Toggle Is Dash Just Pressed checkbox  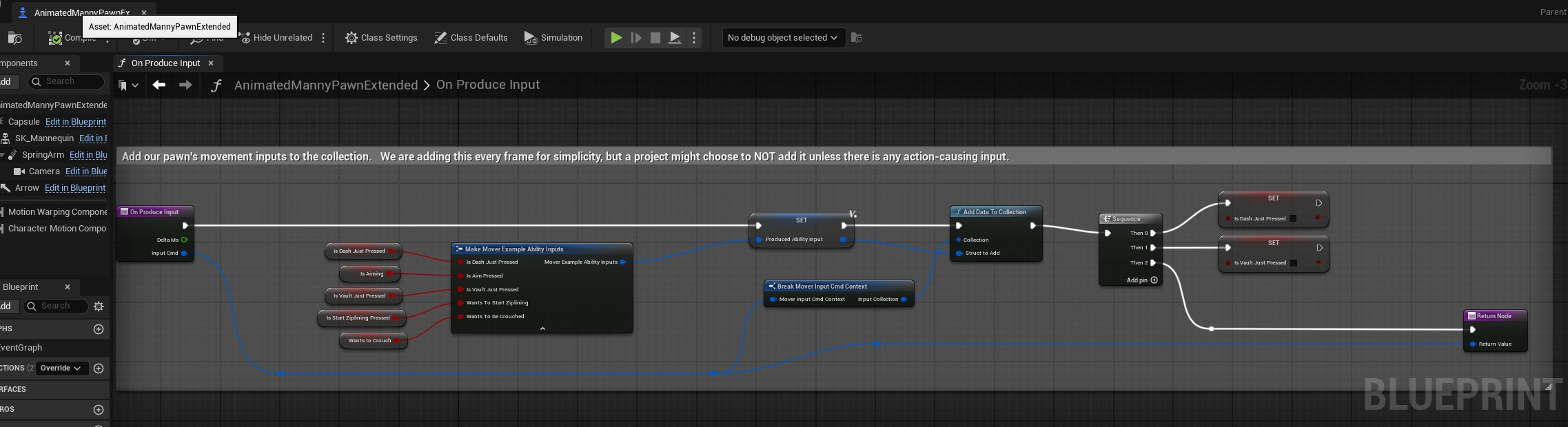[x=1293, y=219]
